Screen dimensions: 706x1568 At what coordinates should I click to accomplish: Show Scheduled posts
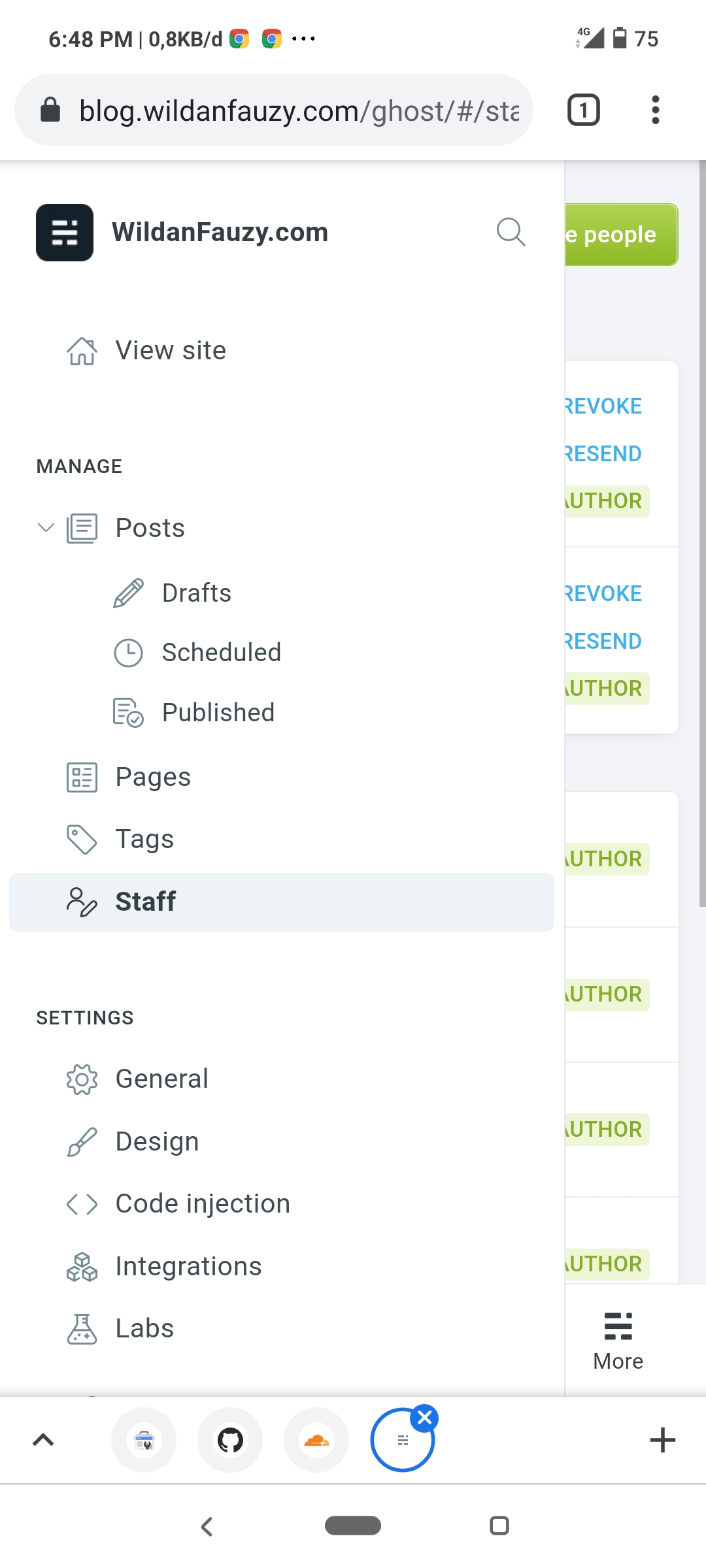(221, 653)
